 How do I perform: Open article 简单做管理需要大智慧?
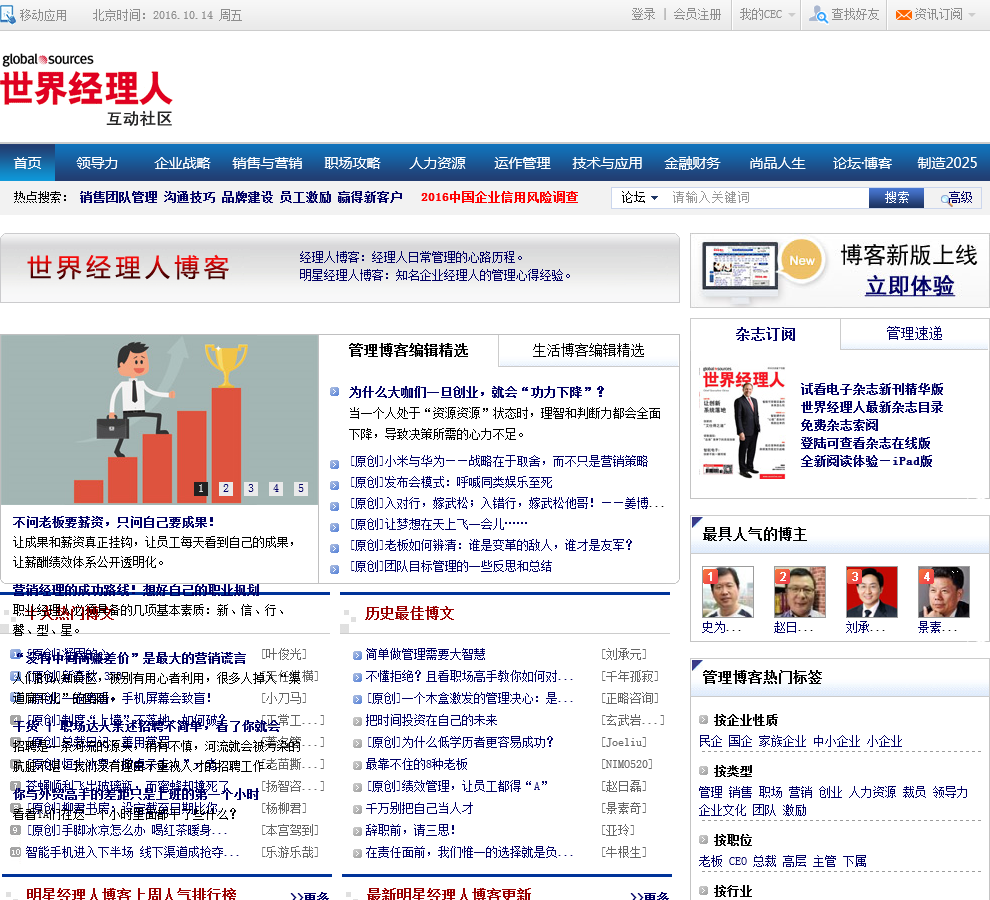(x=426, y=654)
